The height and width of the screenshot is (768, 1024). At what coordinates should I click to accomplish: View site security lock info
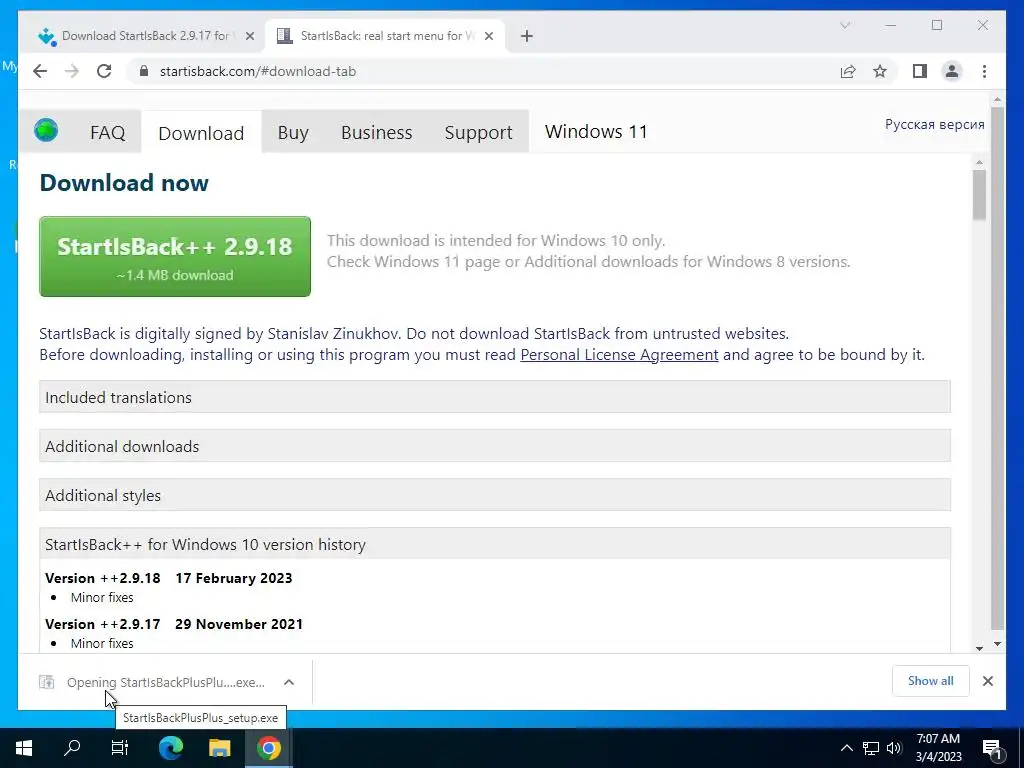point(144,71)
